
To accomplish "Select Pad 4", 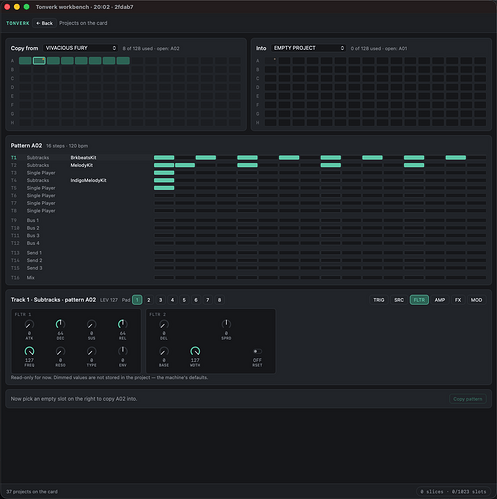I will (172, 300).
